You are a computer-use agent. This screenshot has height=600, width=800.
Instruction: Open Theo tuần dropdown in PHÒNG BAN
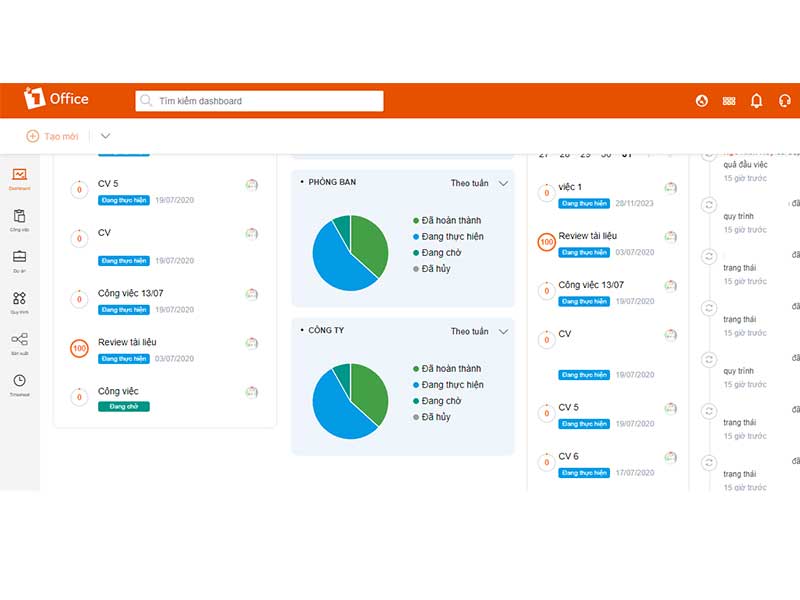(x=479, y=183)
